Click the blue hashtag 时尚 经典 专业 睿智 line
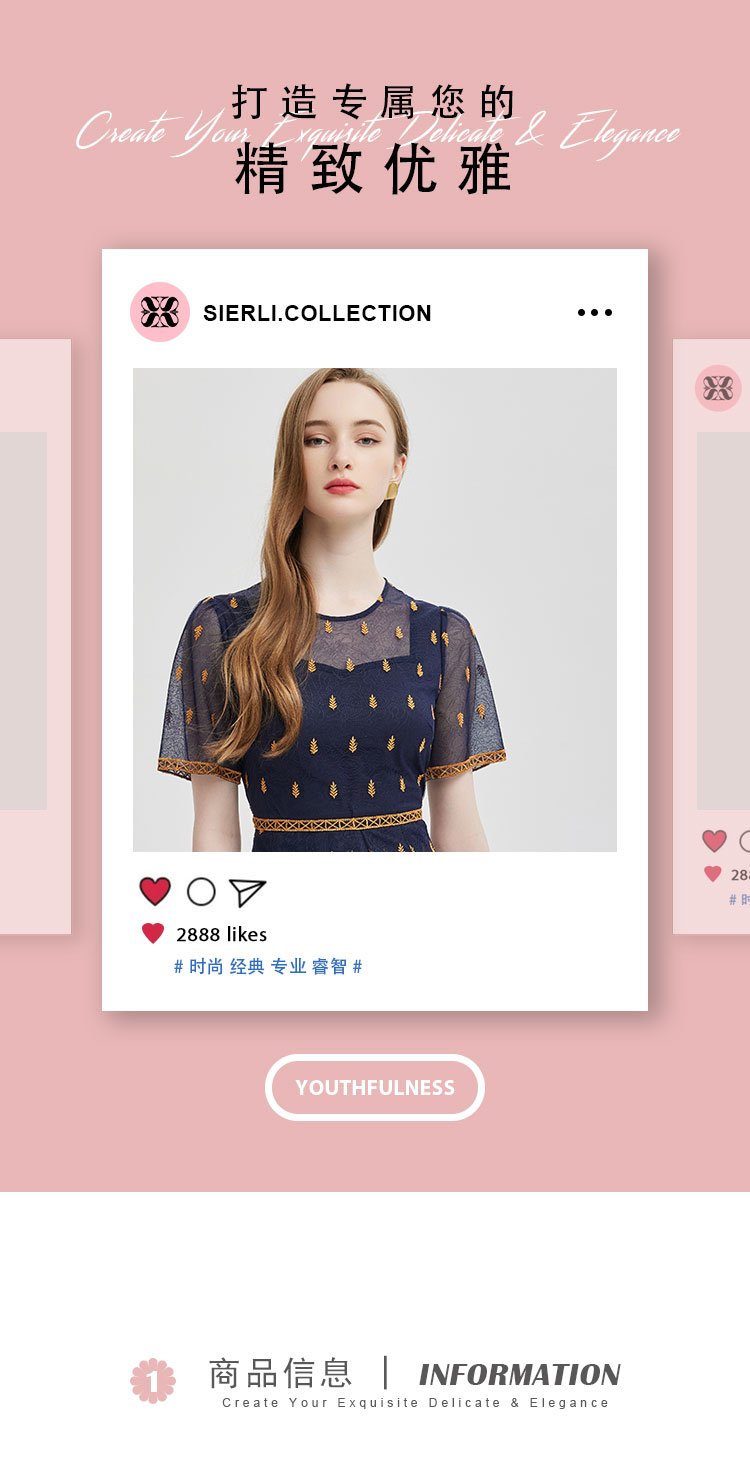The height and width of the screenshot is (1461, 750). tap(268, 967)
